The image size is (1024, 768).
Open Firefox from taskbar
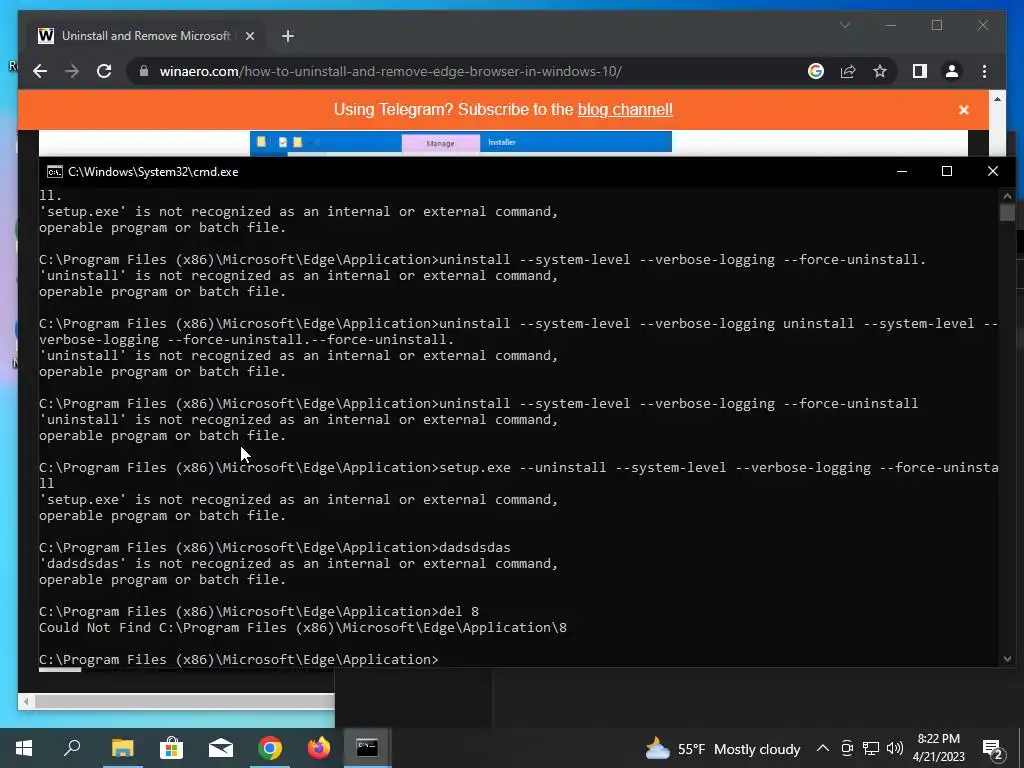pos(319,748)
